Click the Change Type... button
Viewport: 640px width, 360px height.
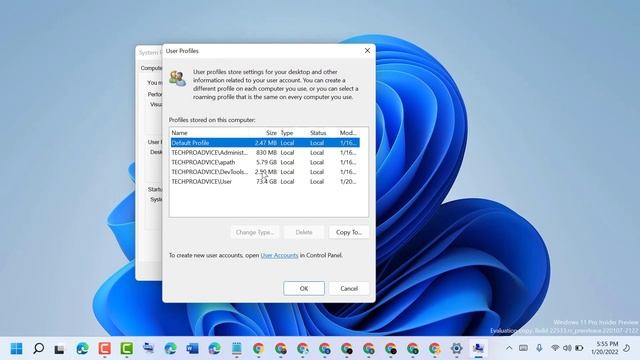click(x=255, y=232)
